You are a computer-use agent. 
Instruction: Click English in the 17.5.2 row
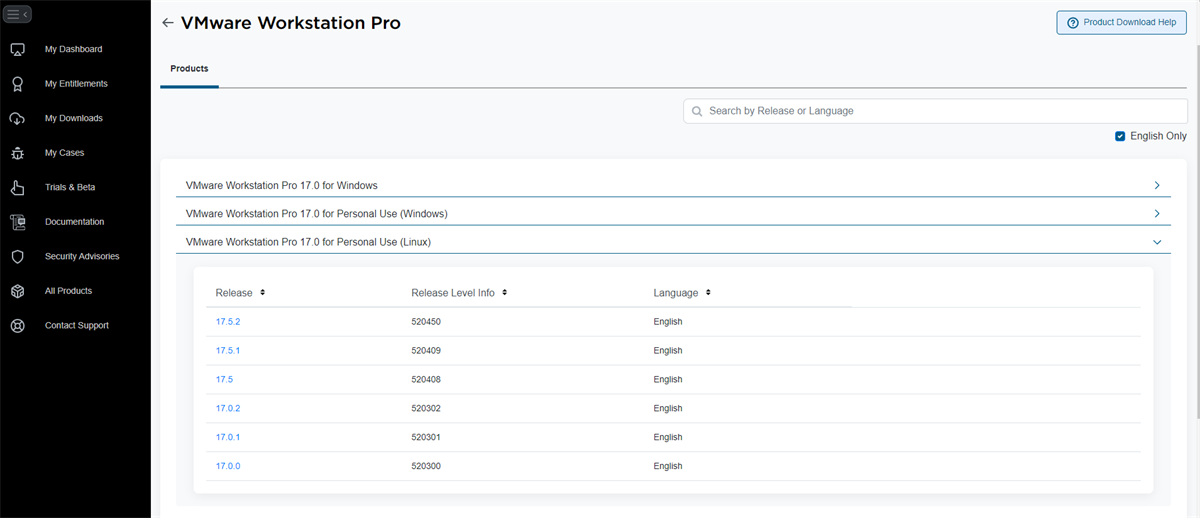(x=668, y=322)
